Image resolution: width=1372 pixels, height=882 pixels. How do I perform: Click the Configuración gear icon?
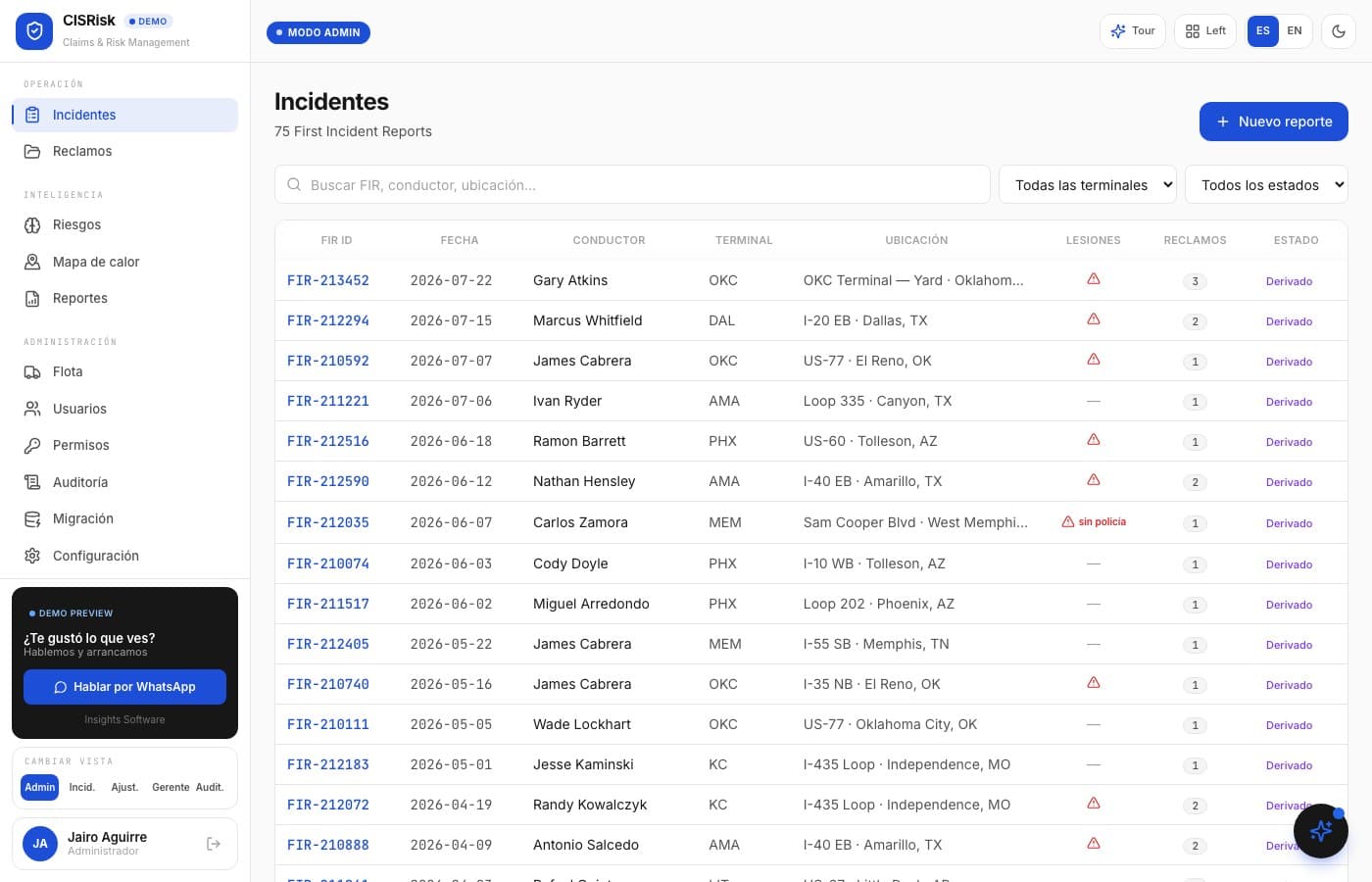(32, 556)
